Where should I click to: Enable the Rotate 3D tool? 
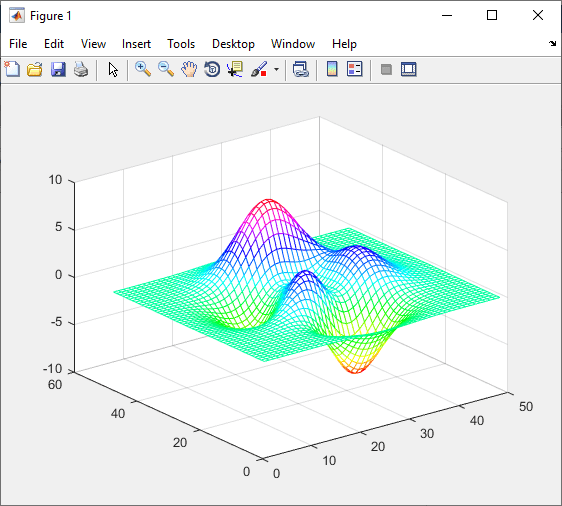(x=212, y=69)
